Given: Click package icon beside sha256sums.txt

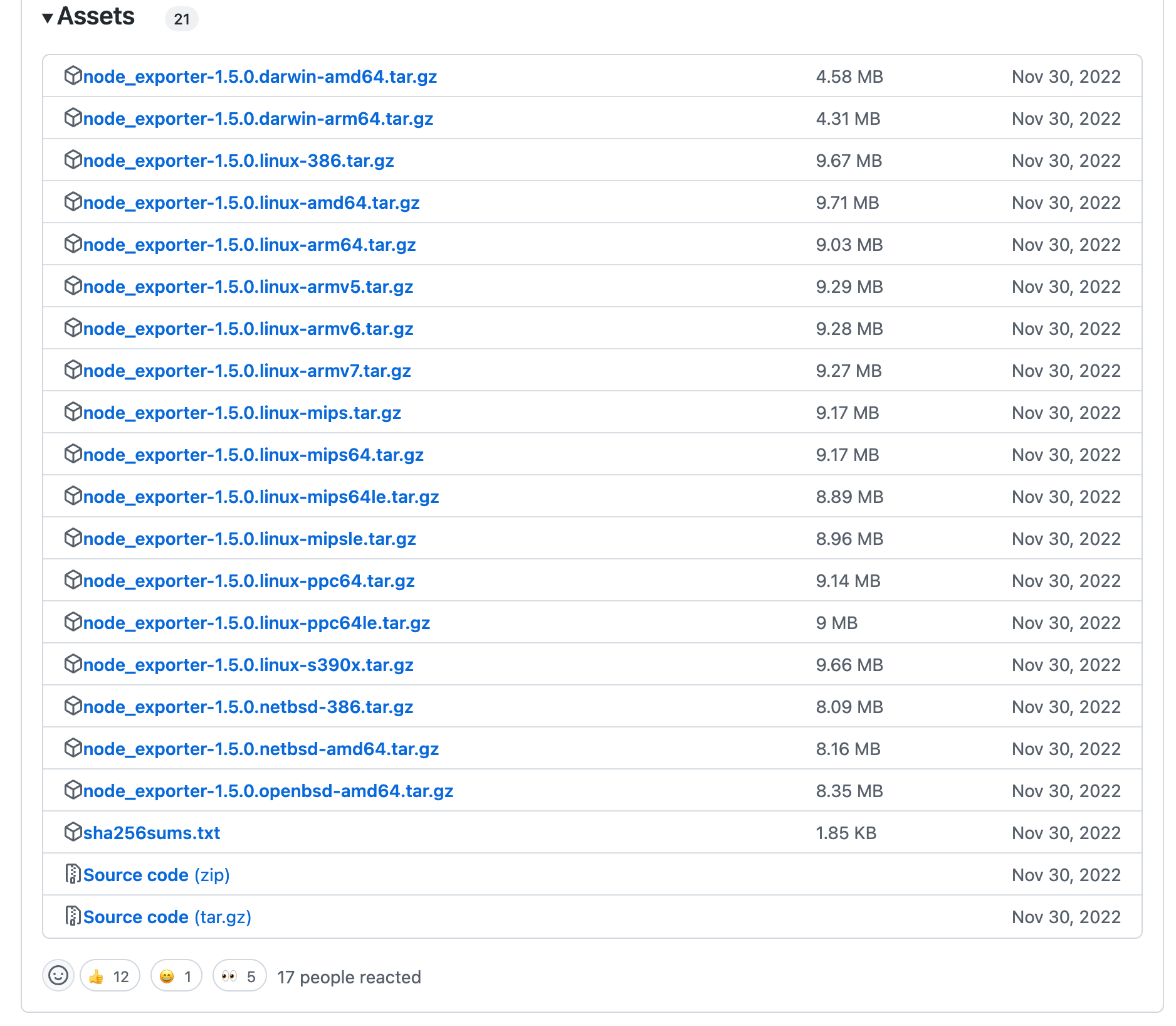Looking at the screenshot, I should coord(73,832).
